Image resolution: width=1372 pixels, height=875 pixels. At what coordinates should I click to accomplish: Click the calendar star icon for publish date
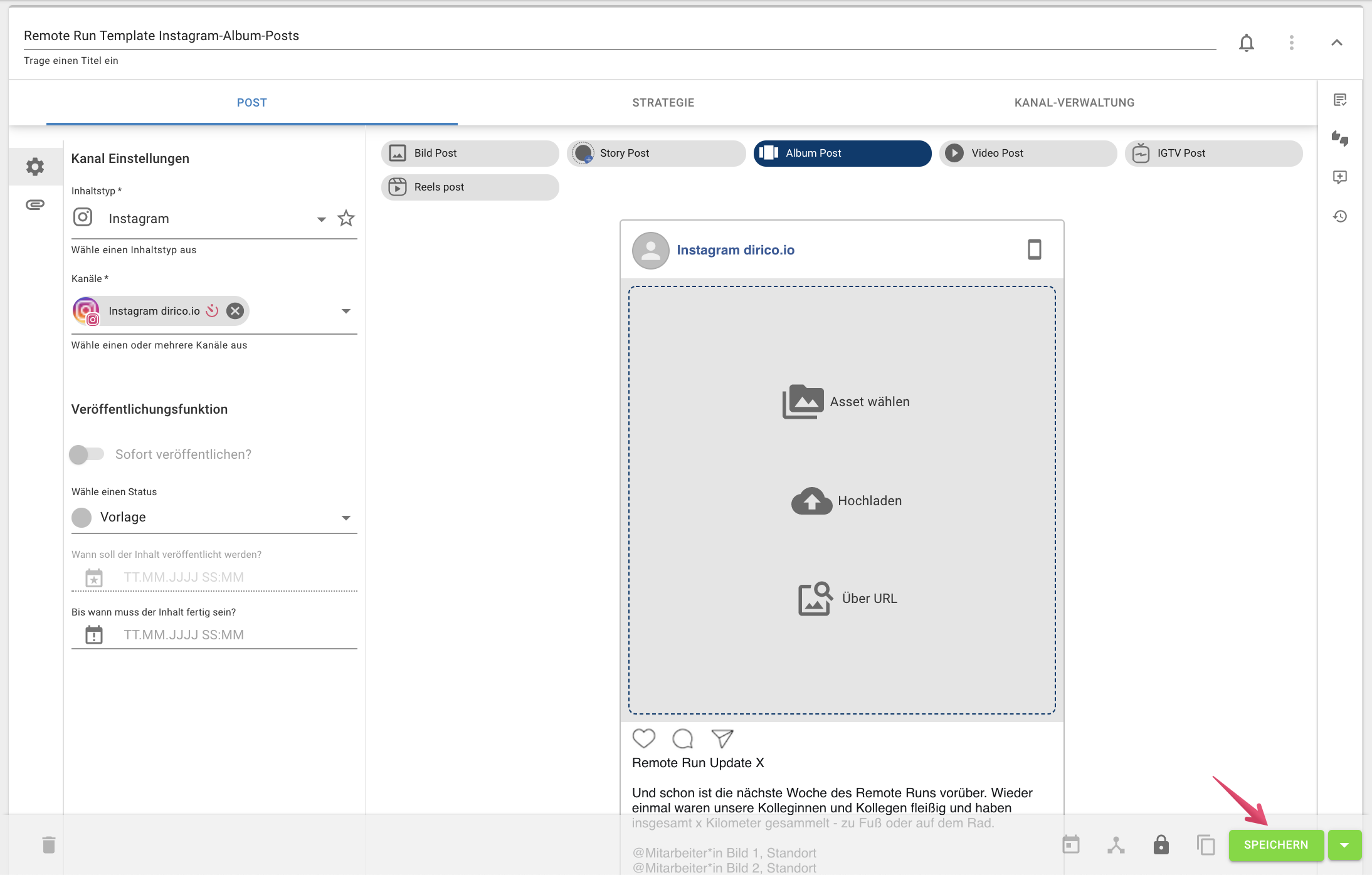tap(94, 578)
